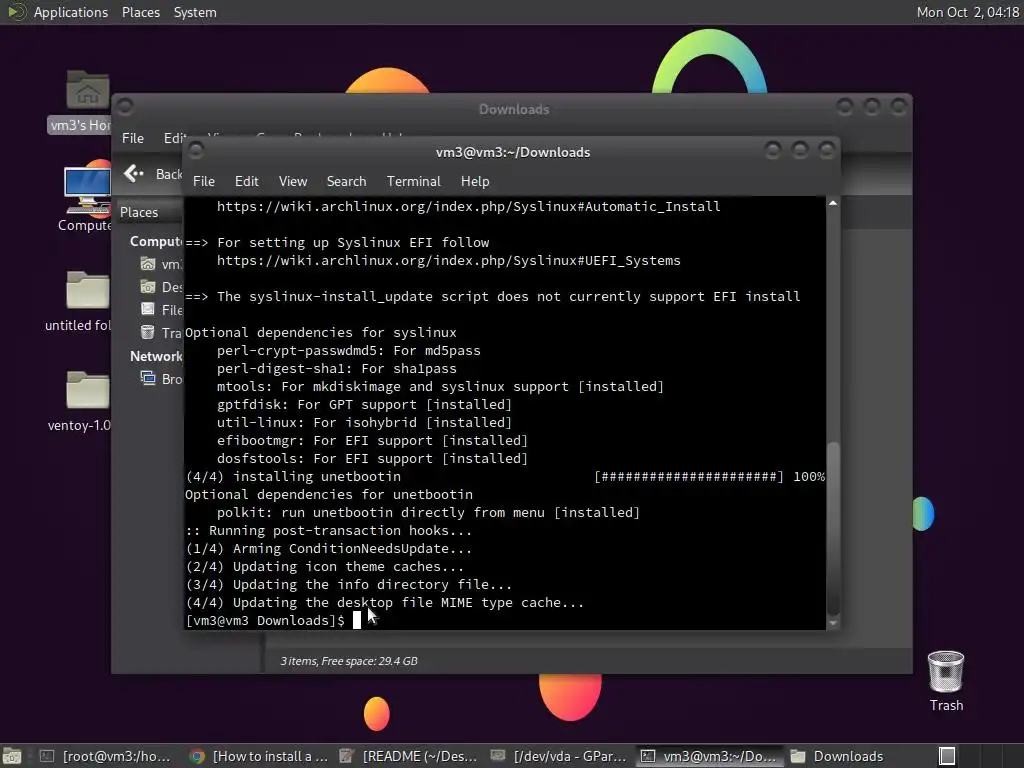The height and width of the screenshot is (768, 1024).
Task: Click File System icon in sidebar
Action: point(148,310)
